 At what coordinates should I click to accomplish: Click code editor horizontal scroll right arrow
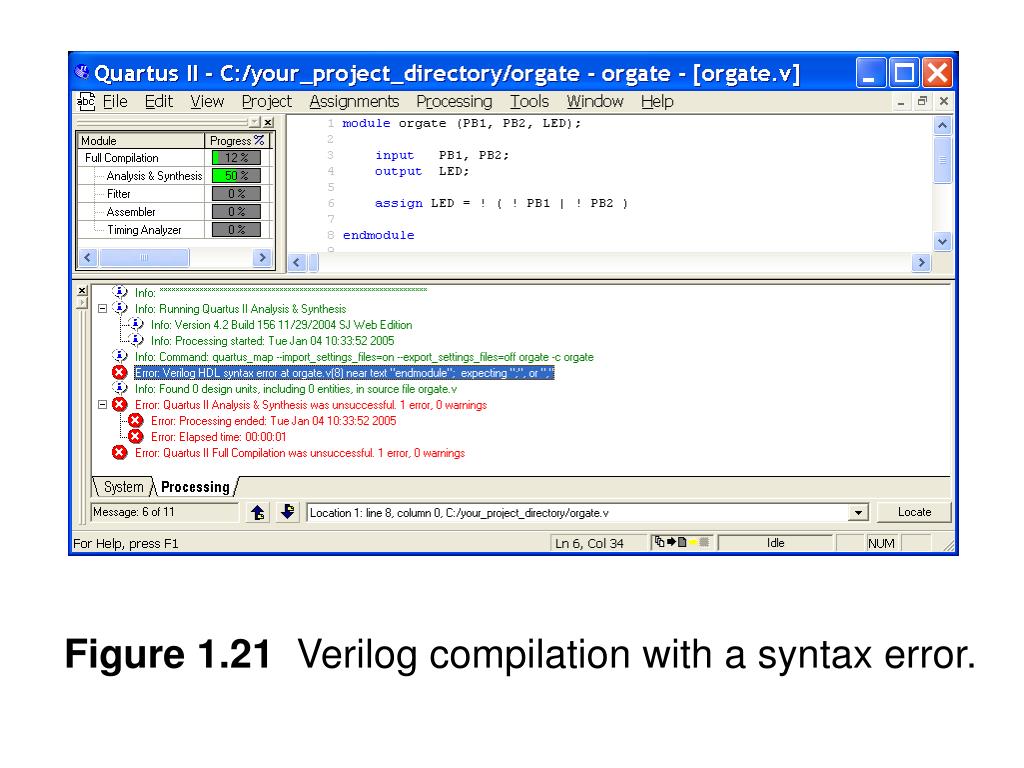point(921,263)
